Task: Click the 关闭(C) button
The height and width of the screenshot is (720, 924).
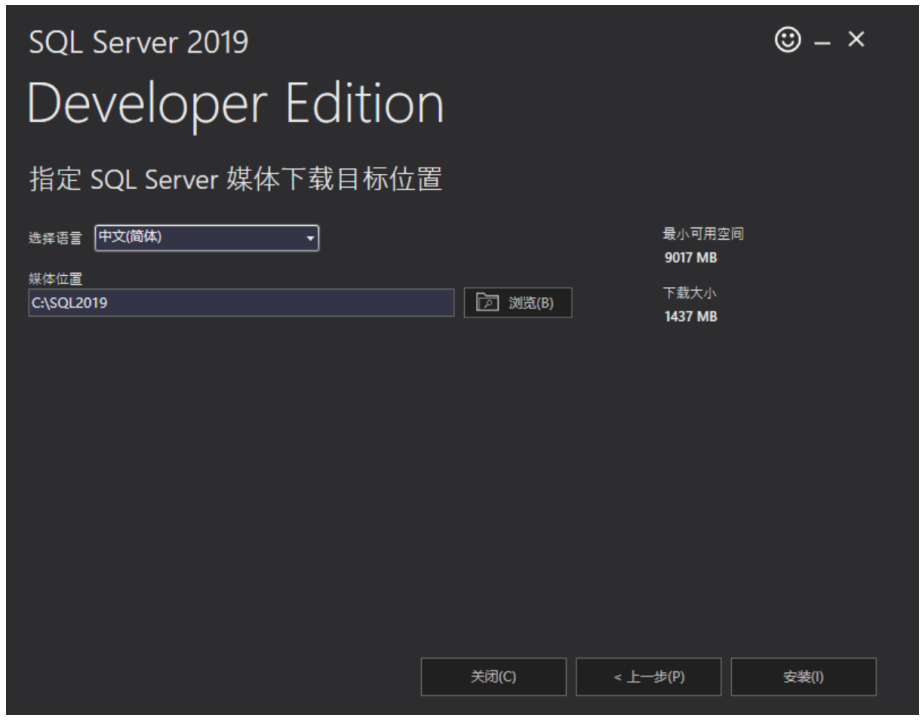Action: [494, 677]
